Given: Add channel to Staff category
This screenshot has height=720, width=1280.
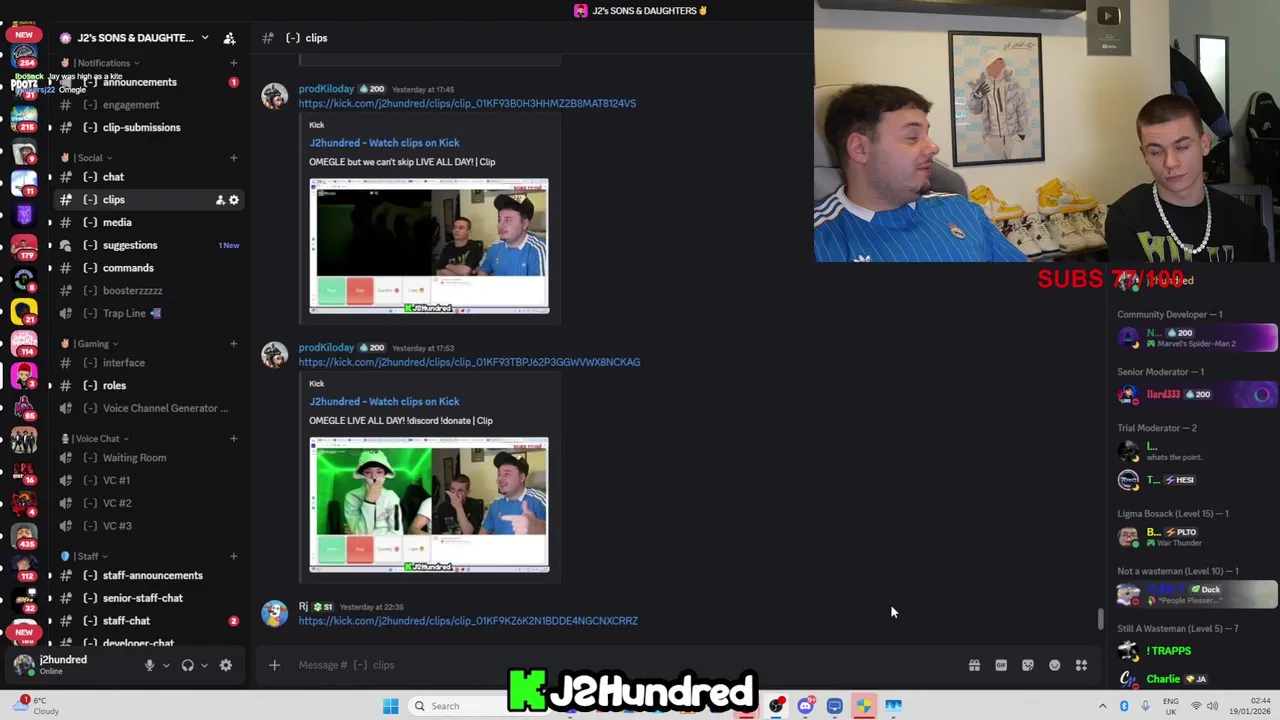Looking at the screenshot, I should 233,556.
